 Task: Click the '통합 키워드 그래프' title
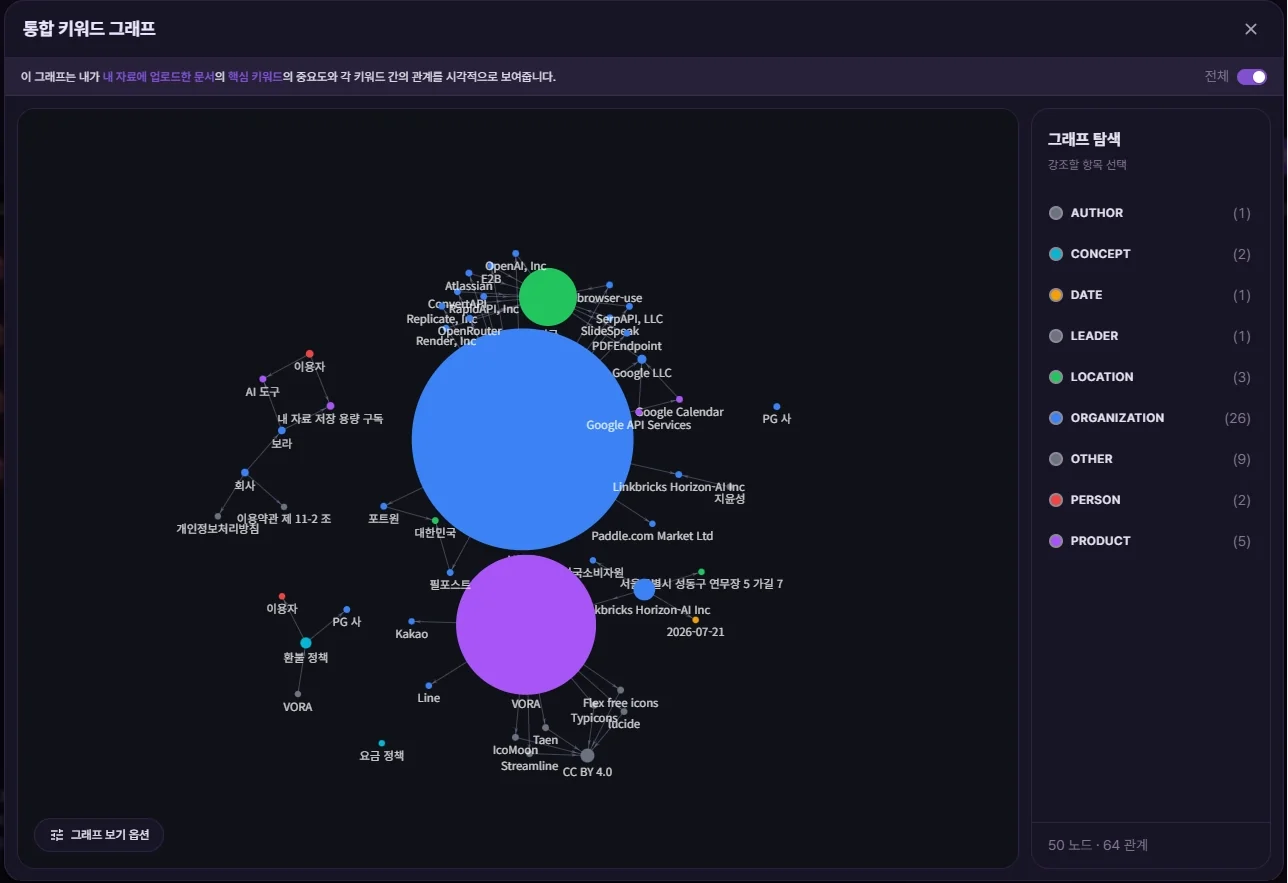[89, 29]
